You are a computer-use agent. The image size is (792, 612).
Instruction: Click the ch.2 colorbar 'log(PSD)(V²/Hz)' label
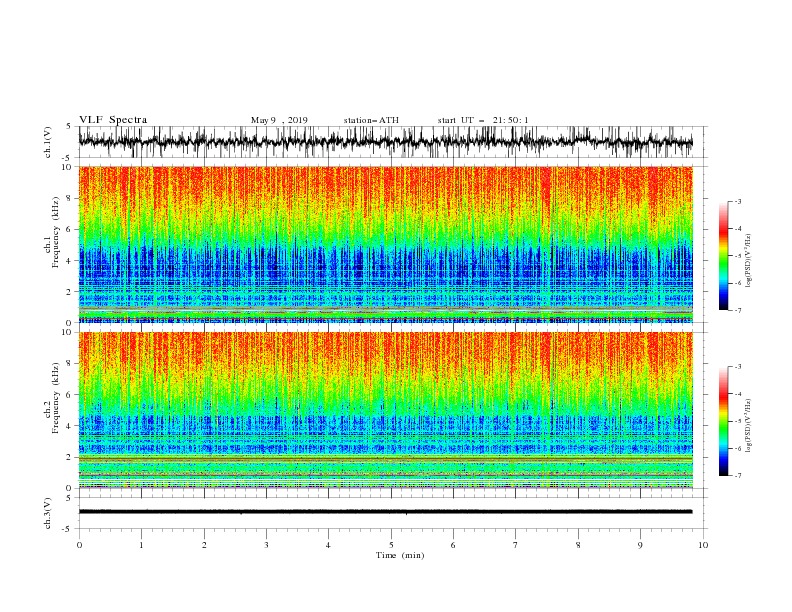(x=749, y=426)
